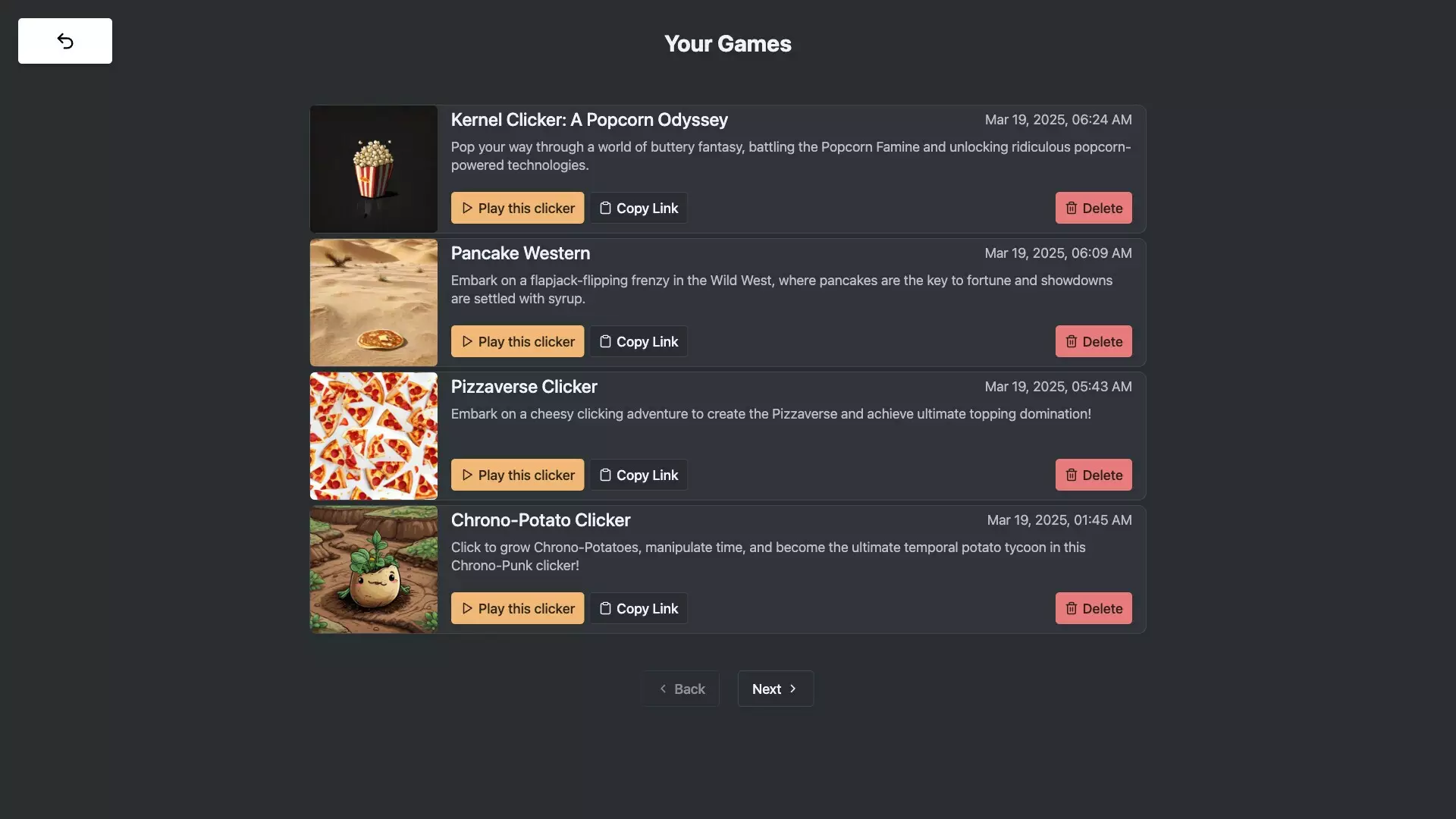Viewport: 1456px width, 819px height.
Task: Play the Kernel Clicker popcorn game
Action: pos(517,208)
